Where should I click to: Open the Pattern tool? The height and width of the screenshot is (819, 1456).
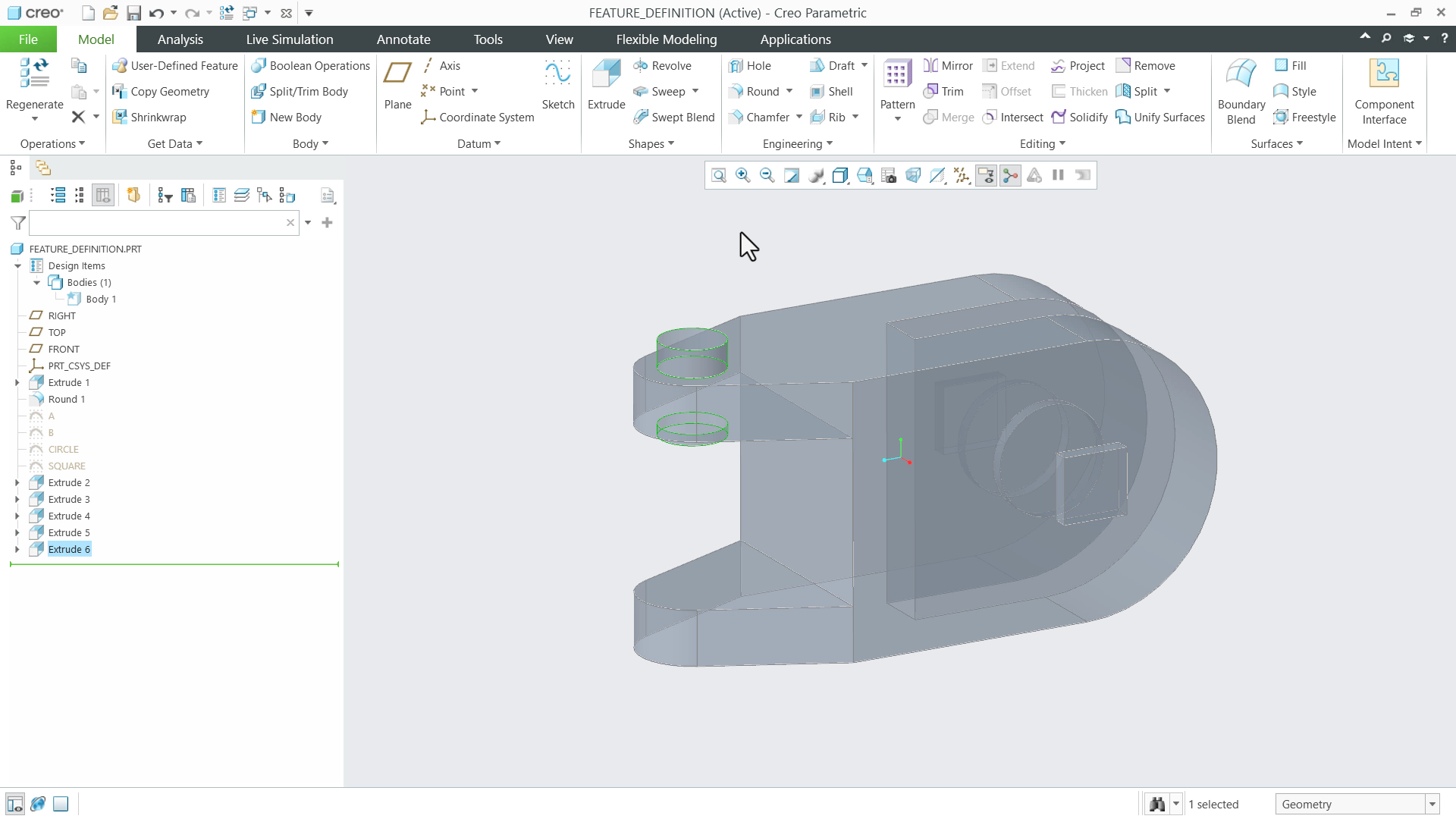pos(898,89)
